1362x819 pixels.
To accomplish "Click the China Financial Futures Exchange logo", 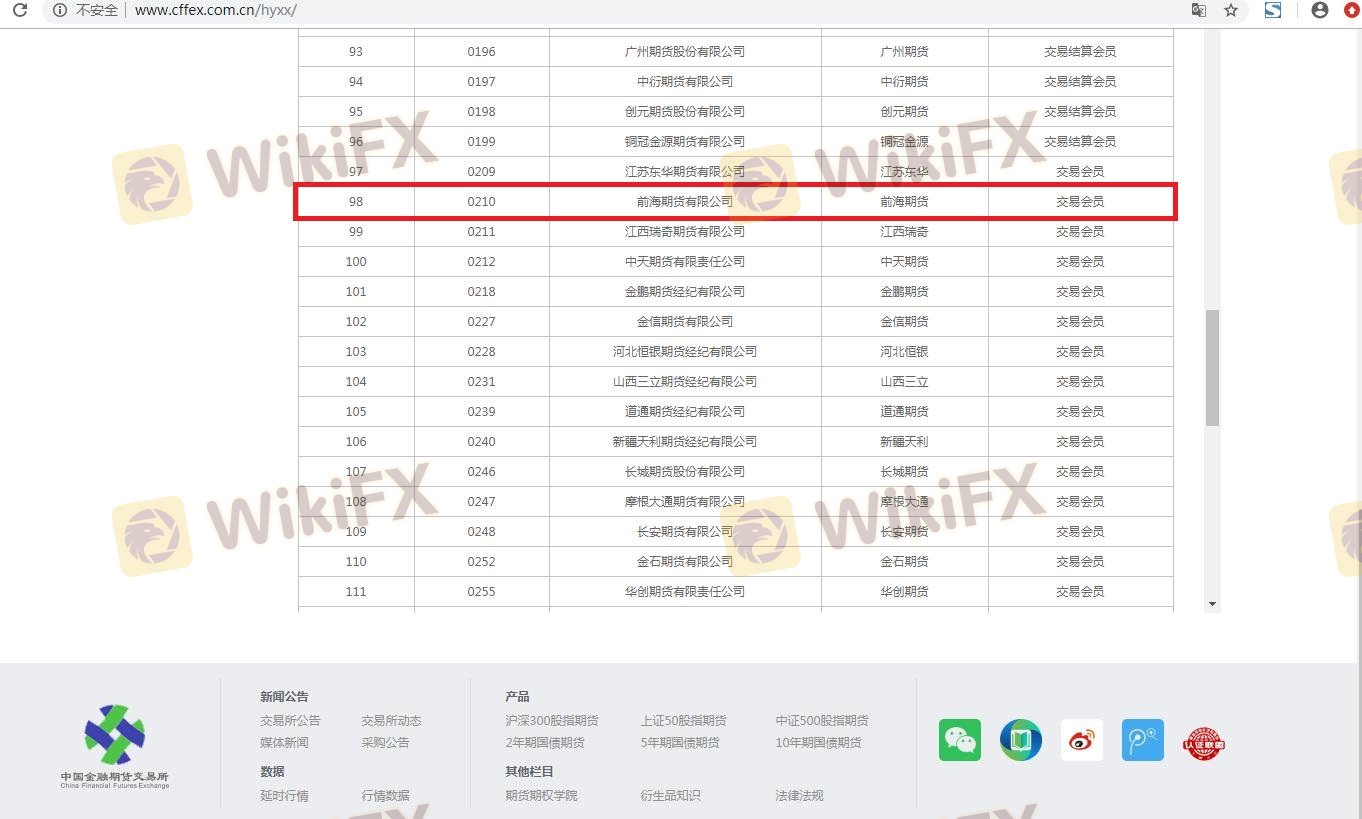I will tap(115, 746).
